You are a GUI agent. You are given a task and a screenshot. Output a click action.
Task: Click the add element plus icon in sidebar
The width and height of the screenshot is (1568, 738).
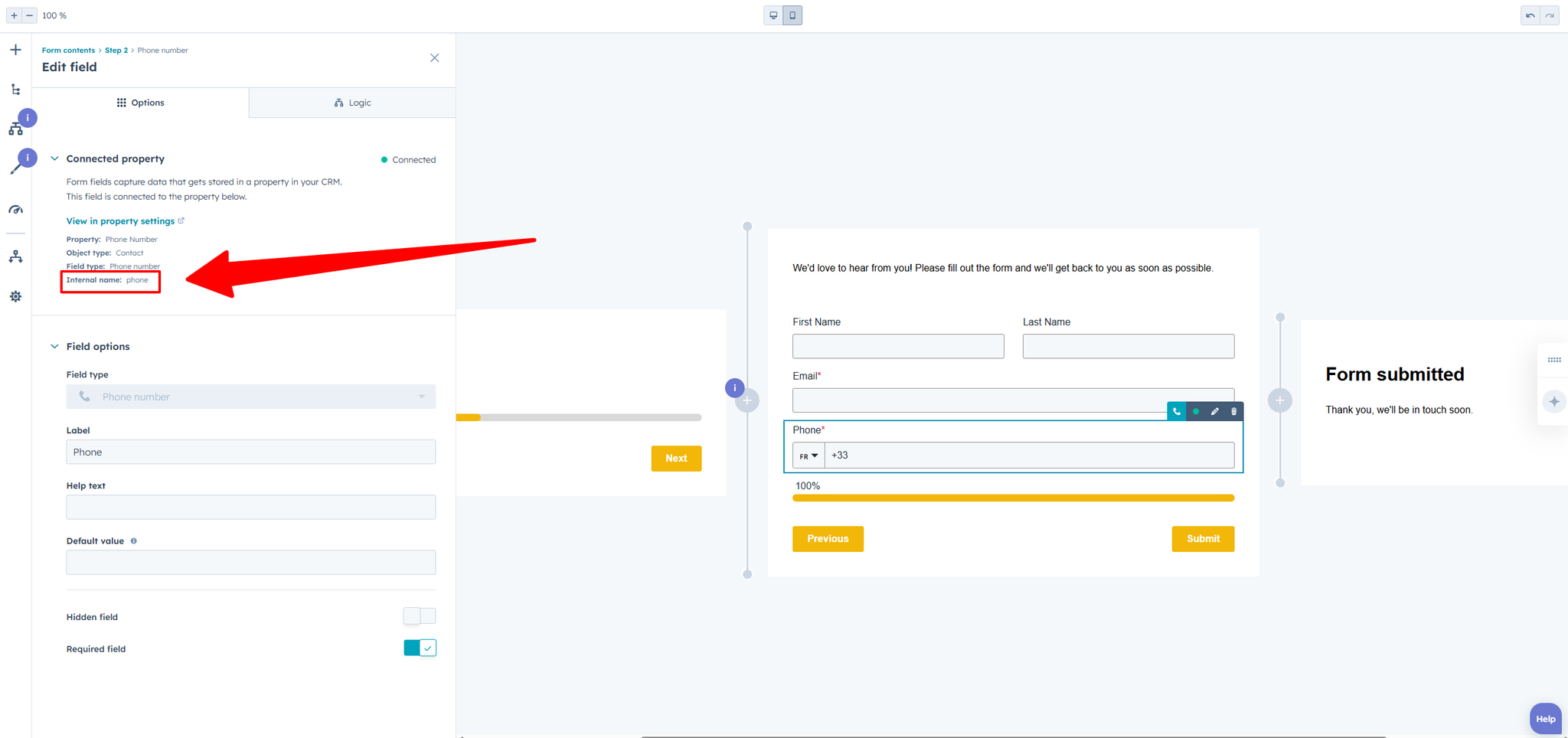point(15,50)
